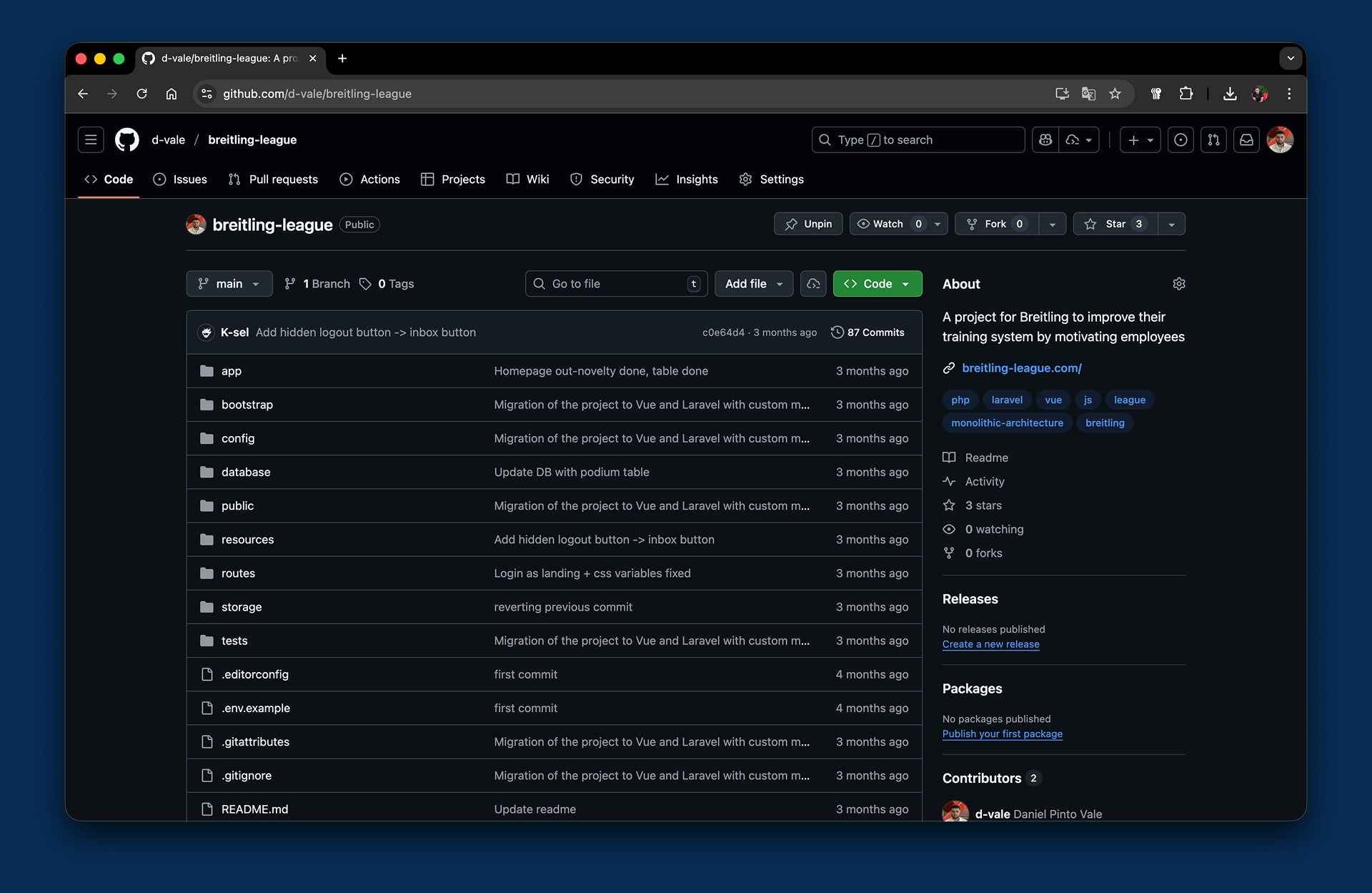Viewport: 1372px width, 893px height.
Task: Click Create a new release link
Action: point(990,644)
